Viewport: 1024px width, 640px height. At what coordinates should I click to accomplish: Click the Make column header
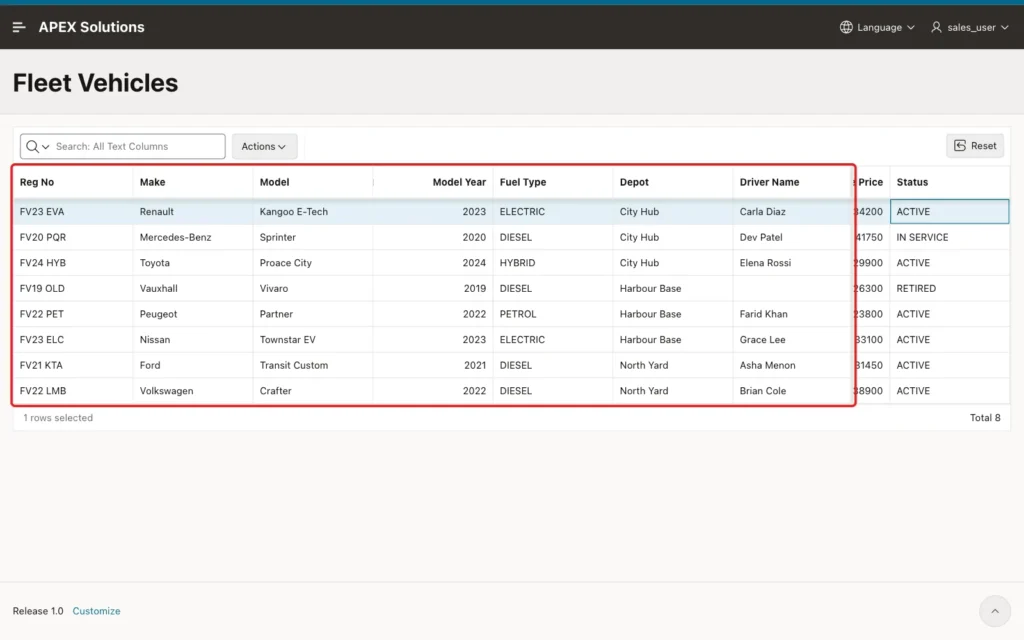(x=193, y=182)
